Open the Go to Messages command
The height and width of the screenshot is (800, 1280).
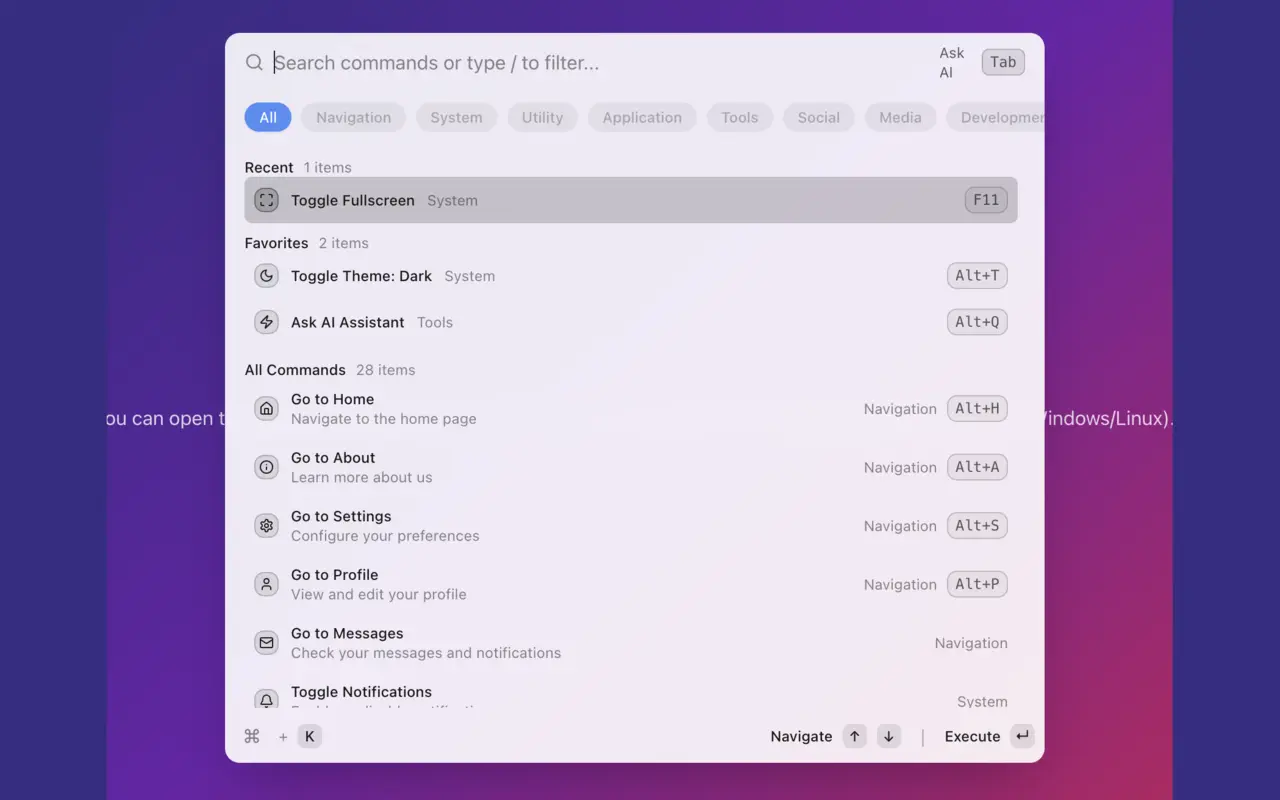pos(631,643)
